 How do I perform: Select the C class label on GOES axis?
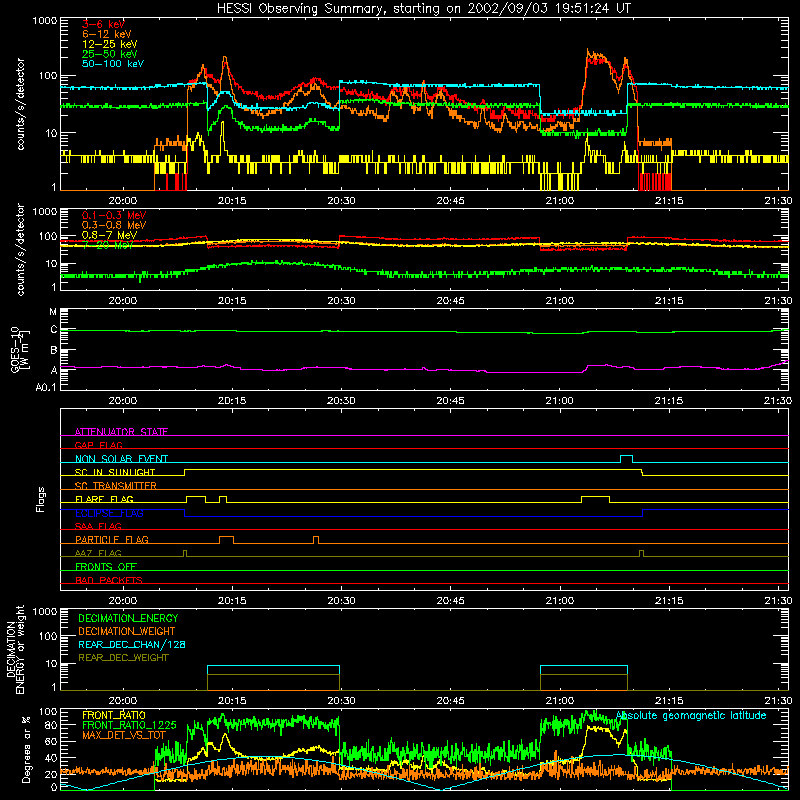[x=54, y=330]
